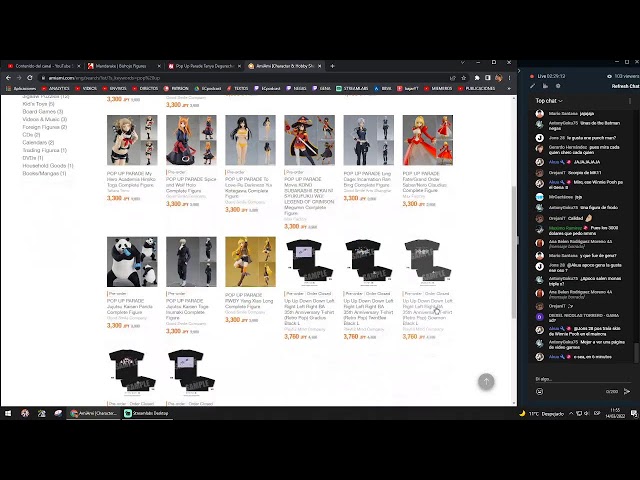Screen dimensions: 640x480
Task: Send the chat message with arrow icon
Action: click(x=627, y=391)
